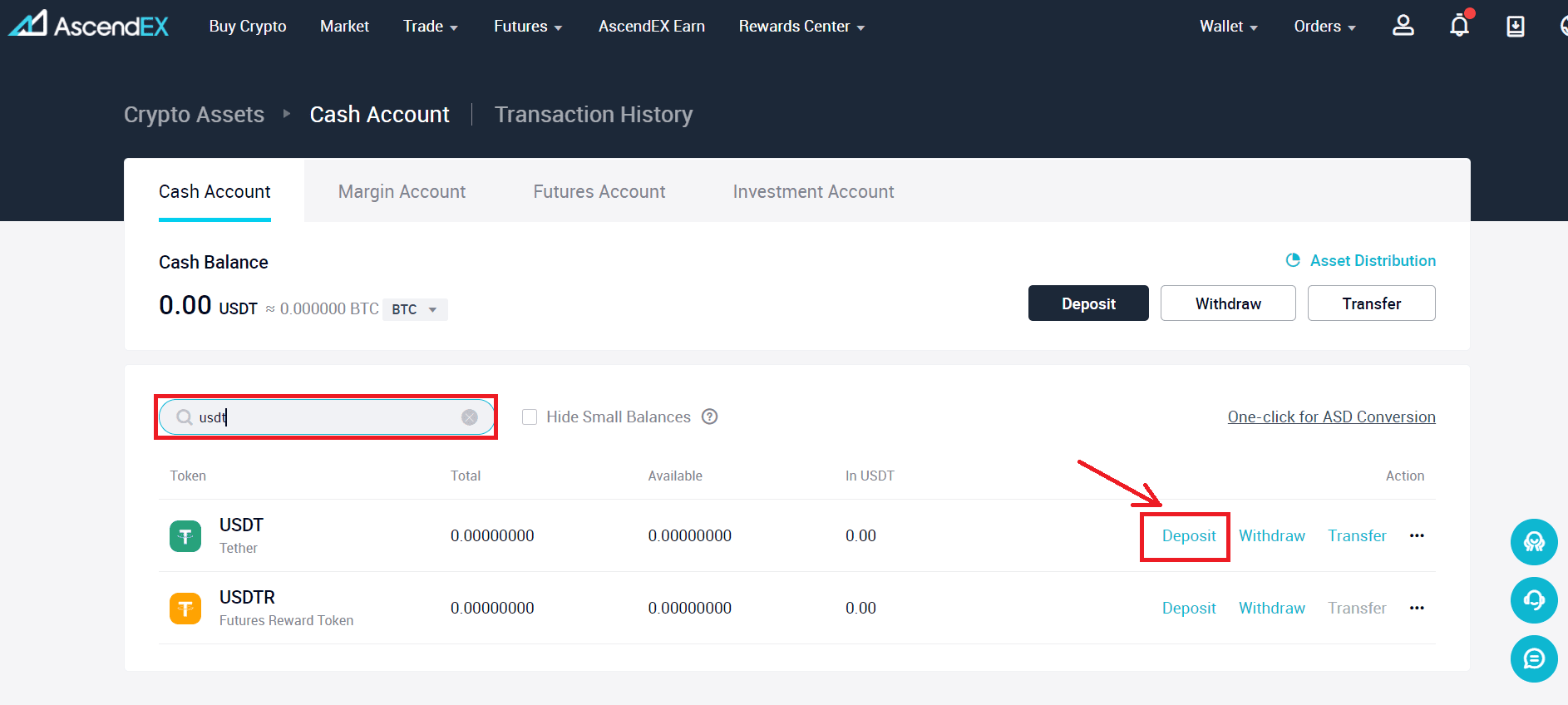Open the notifications bell
The width and height of the screenshot is (1568, 705).
1460,26
